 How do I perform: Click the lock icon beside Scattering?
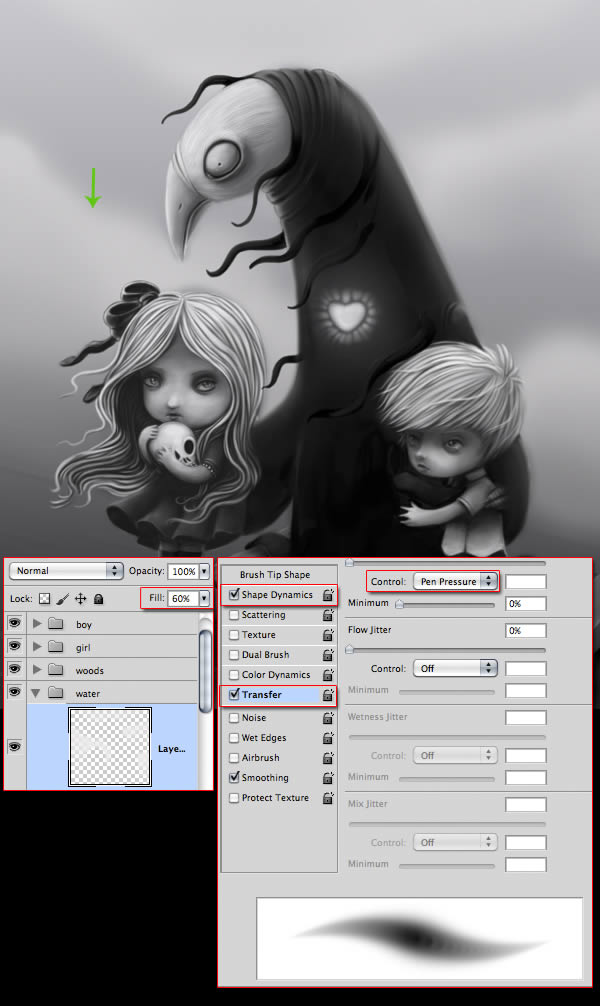coord(328,615)
